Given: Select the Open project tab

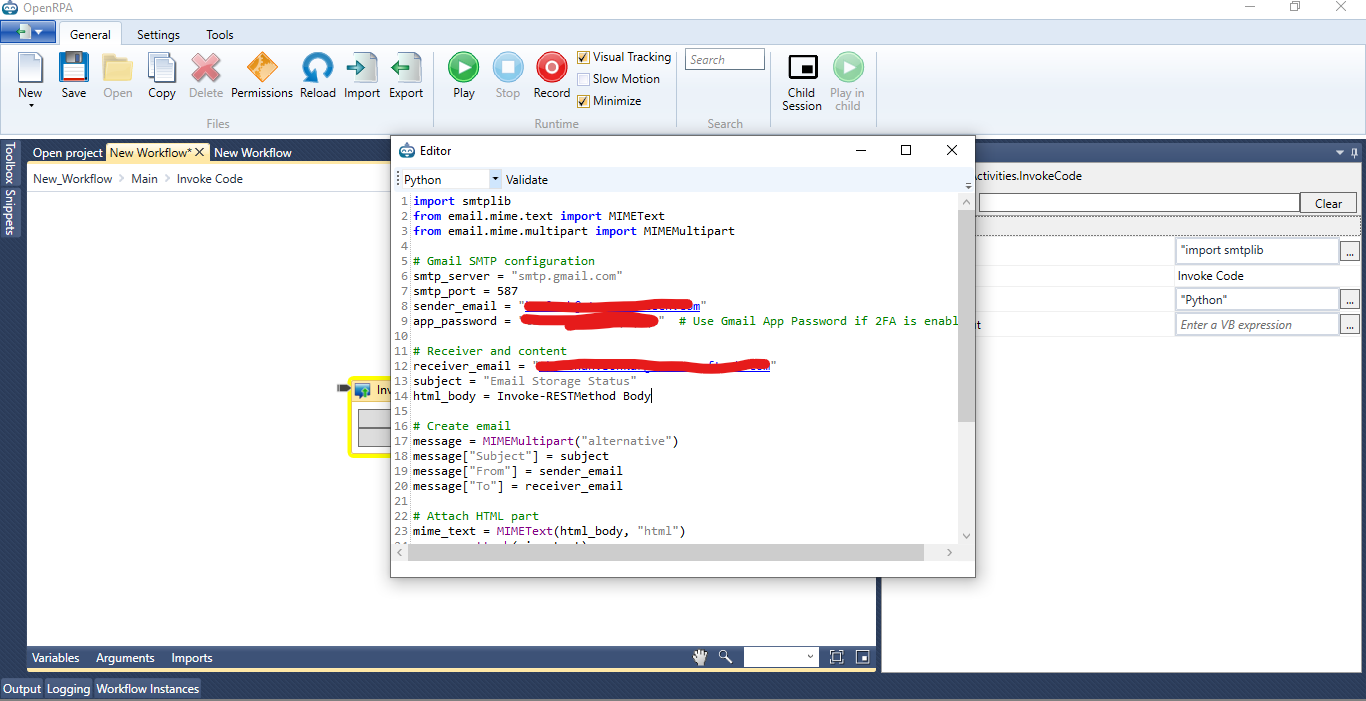Looking at the screenshot, I should point(67,152).
